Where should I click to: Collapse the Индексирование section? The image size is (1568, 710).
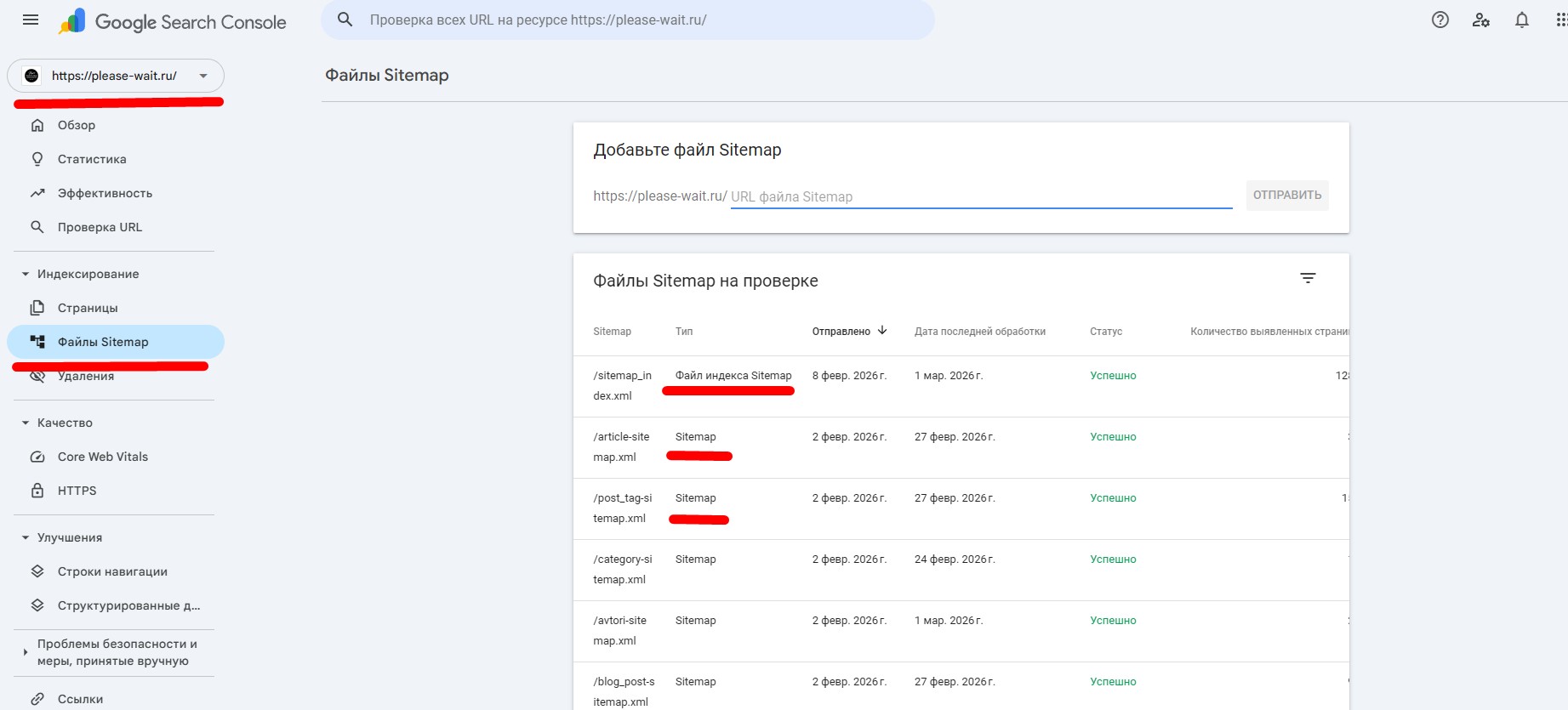tap(26, 274)
